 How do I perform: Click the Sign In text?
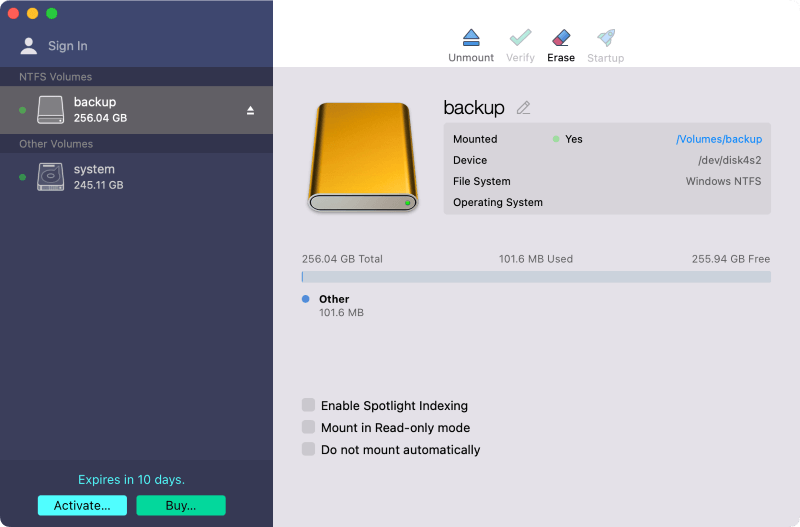68,46
